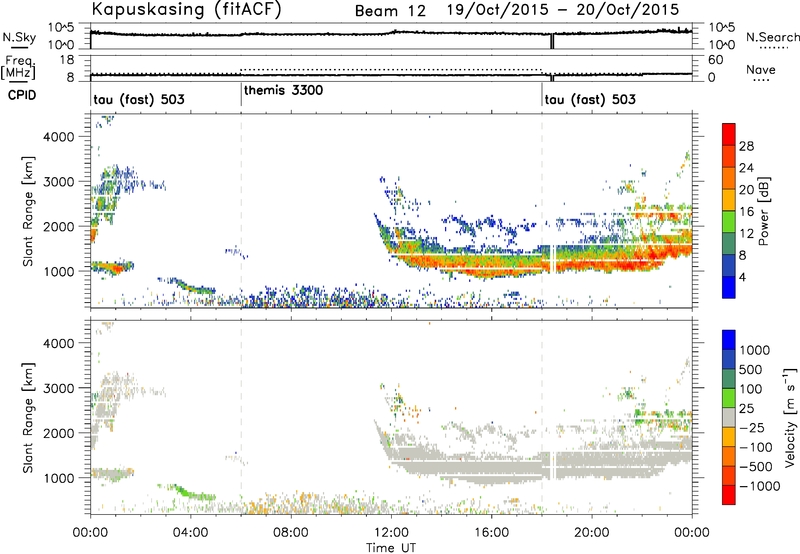Click the 'Freq. [MHz]' axis label
Screen dimensions: 800x554
coord(18,68)
